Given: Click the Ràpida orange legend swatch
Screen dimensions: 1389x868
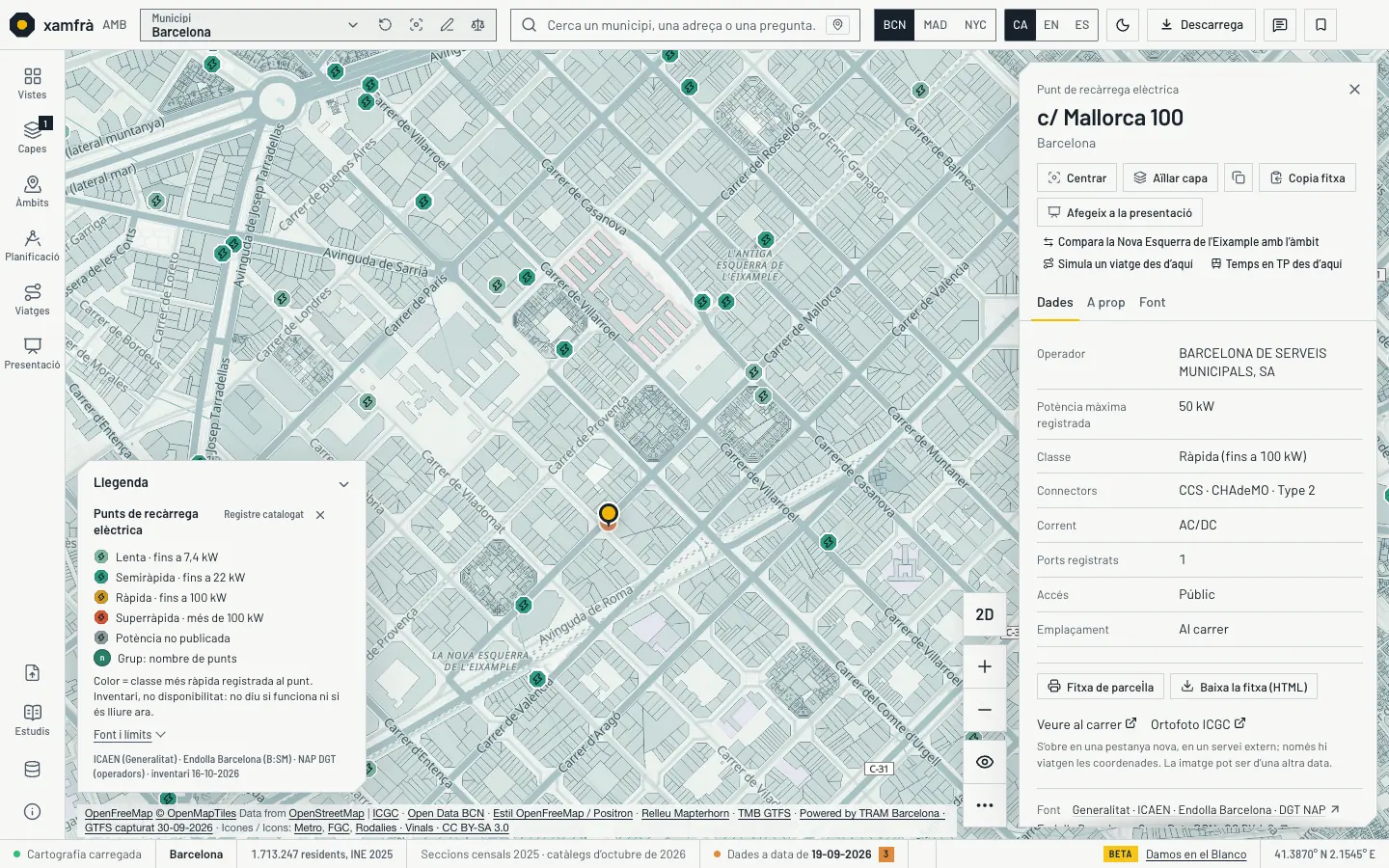Looking at the screenshot, I should point(101,597).
